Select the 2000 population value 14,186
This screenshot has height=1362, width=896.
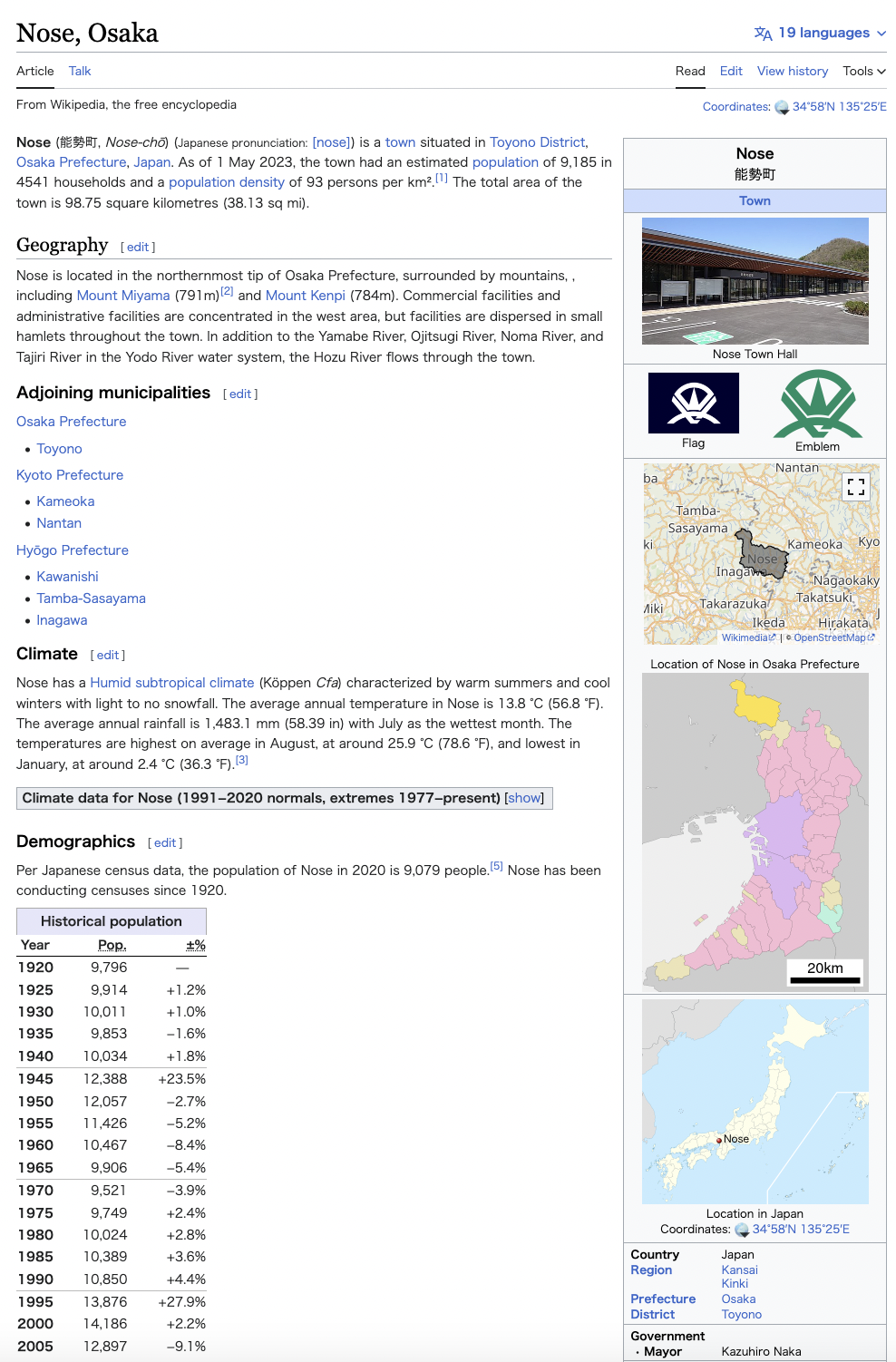point(106,1324)
